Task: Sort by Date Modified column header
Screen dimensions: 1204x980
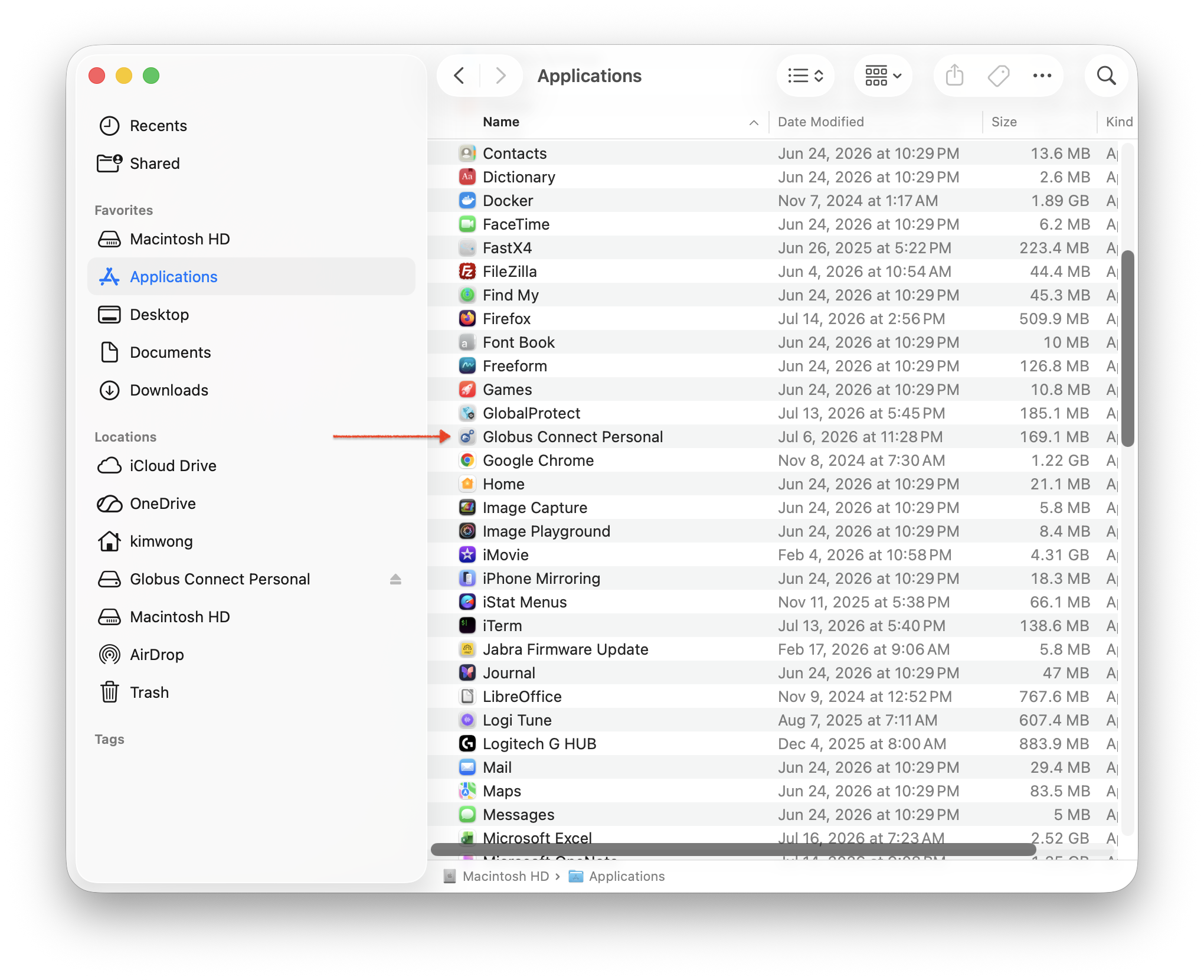Action: [x=820, y=122]
